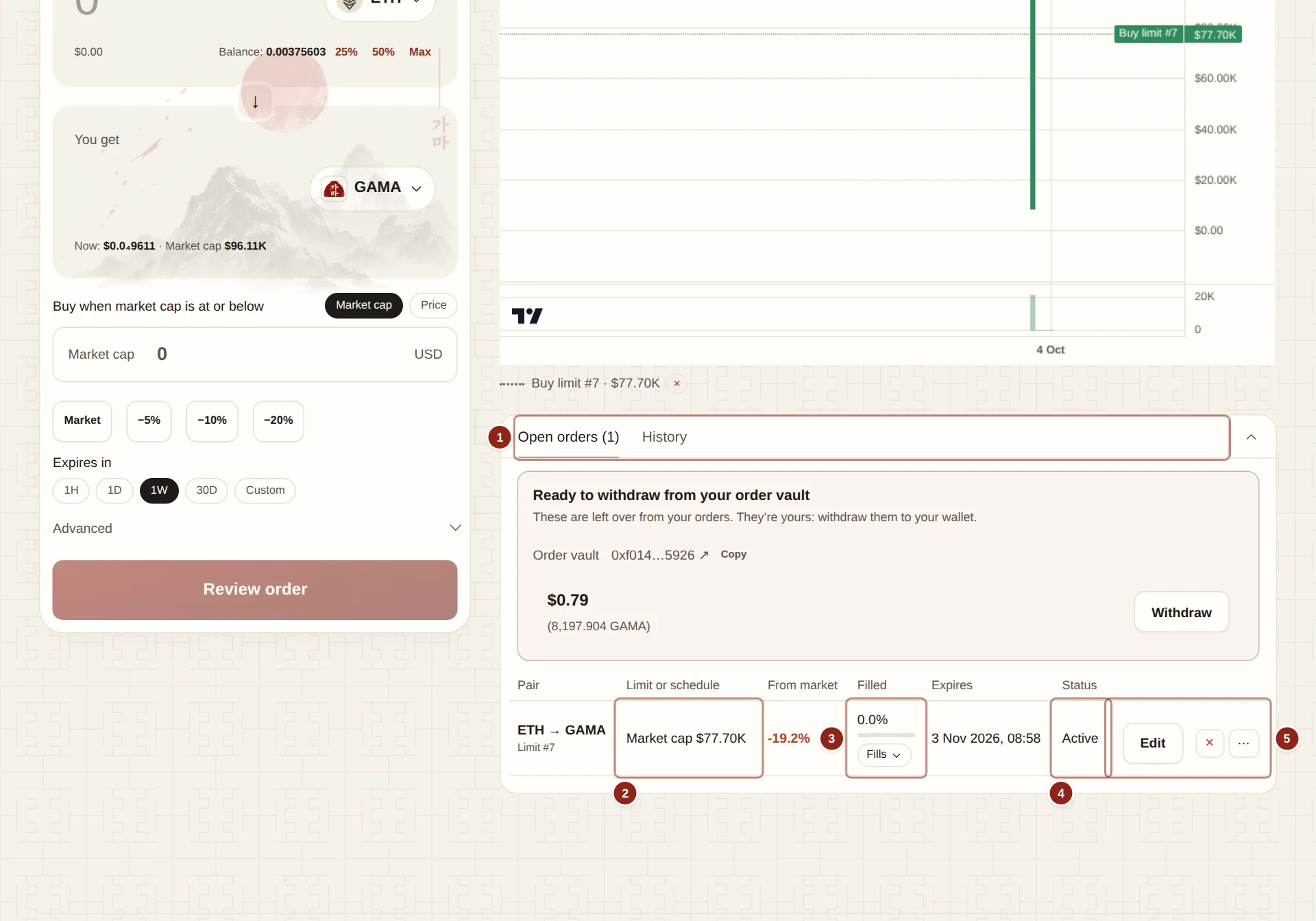Use 25% of ETH balance

coord(346,52)
